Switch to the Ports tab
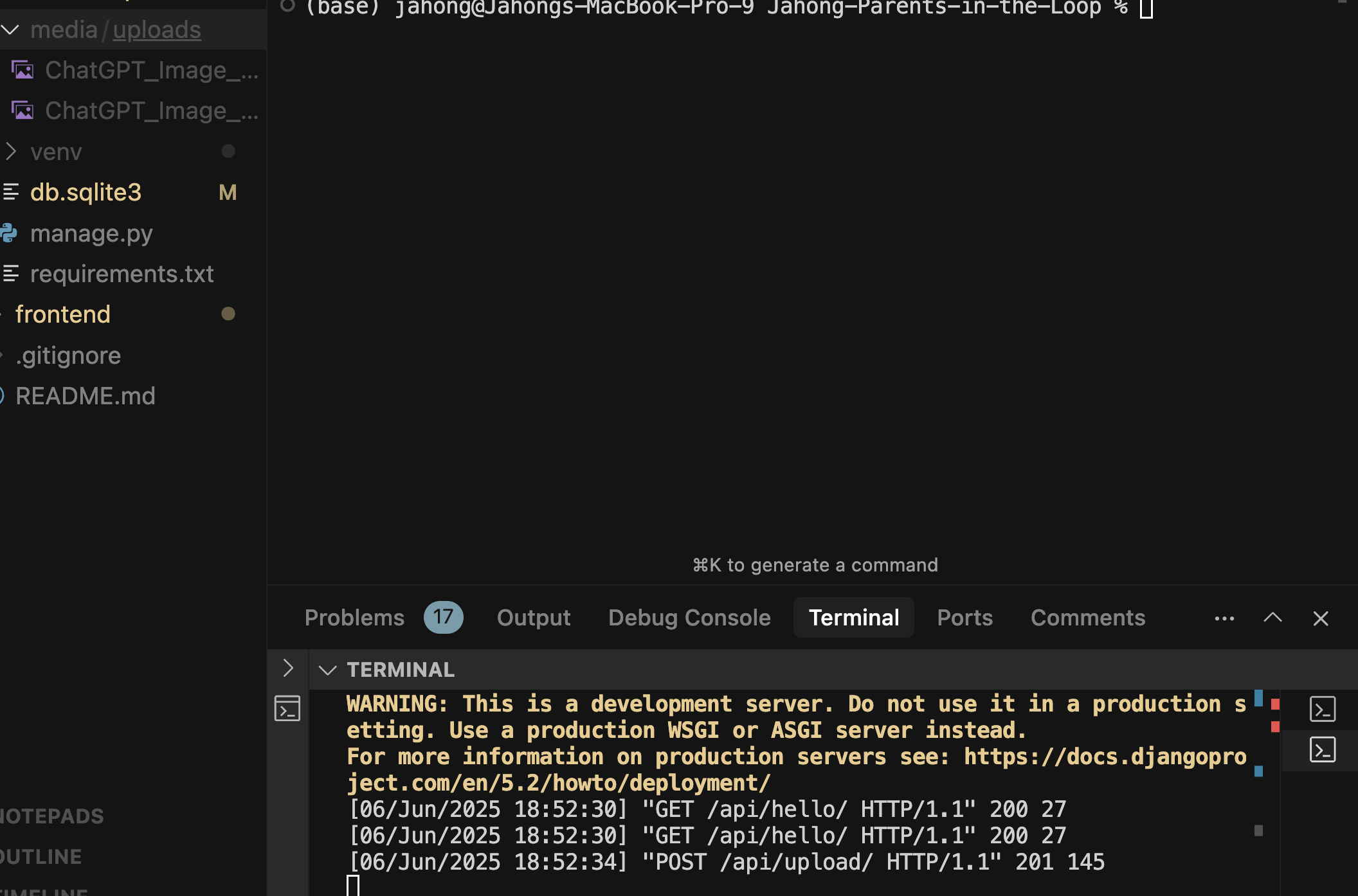1358x896 pixels. point(964,618)
